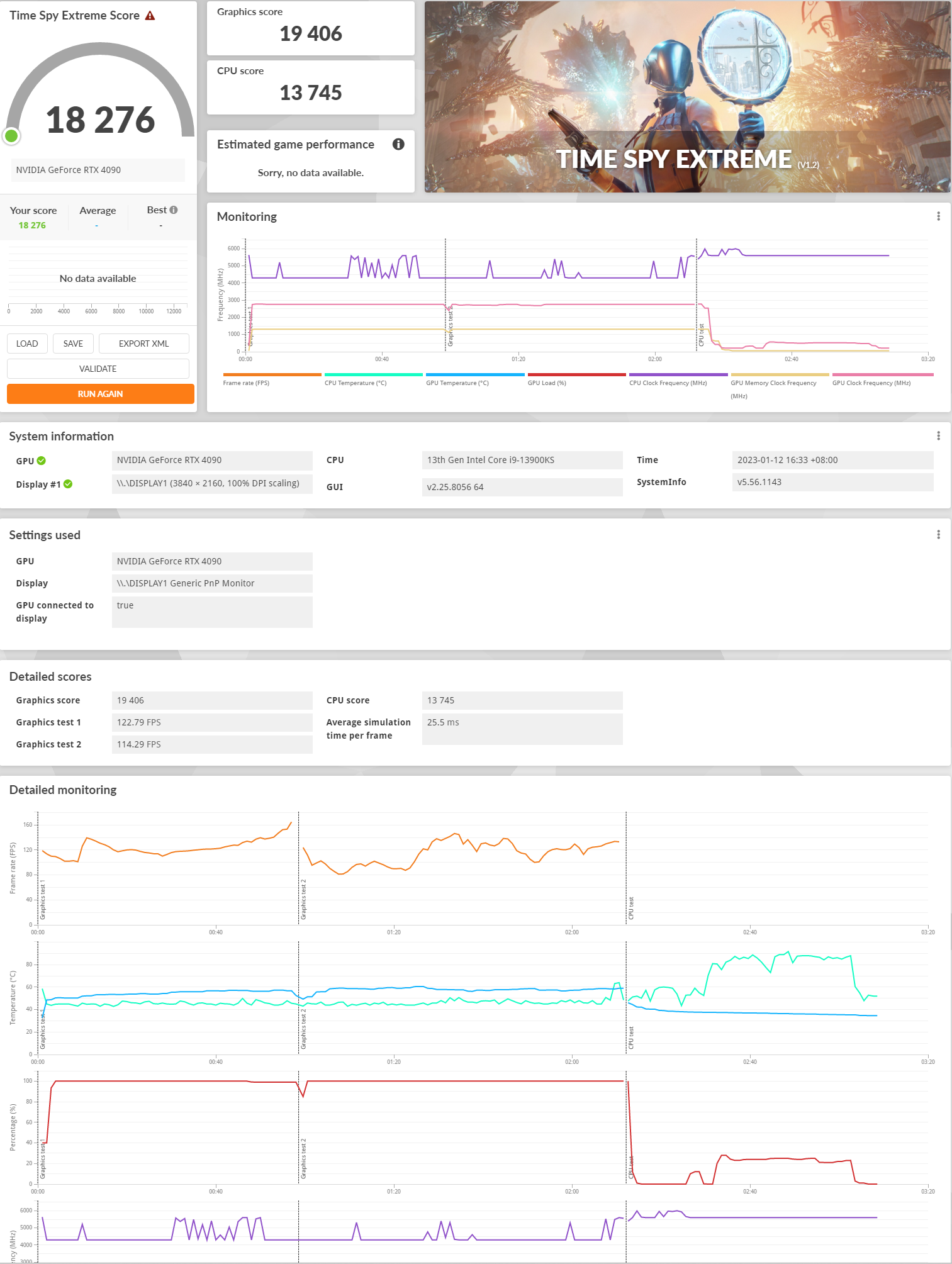This screenshot has height=1264, width=952.
Task: Click the Graphics test 2 marker in temperature chart
Action: pos(303,1028)
